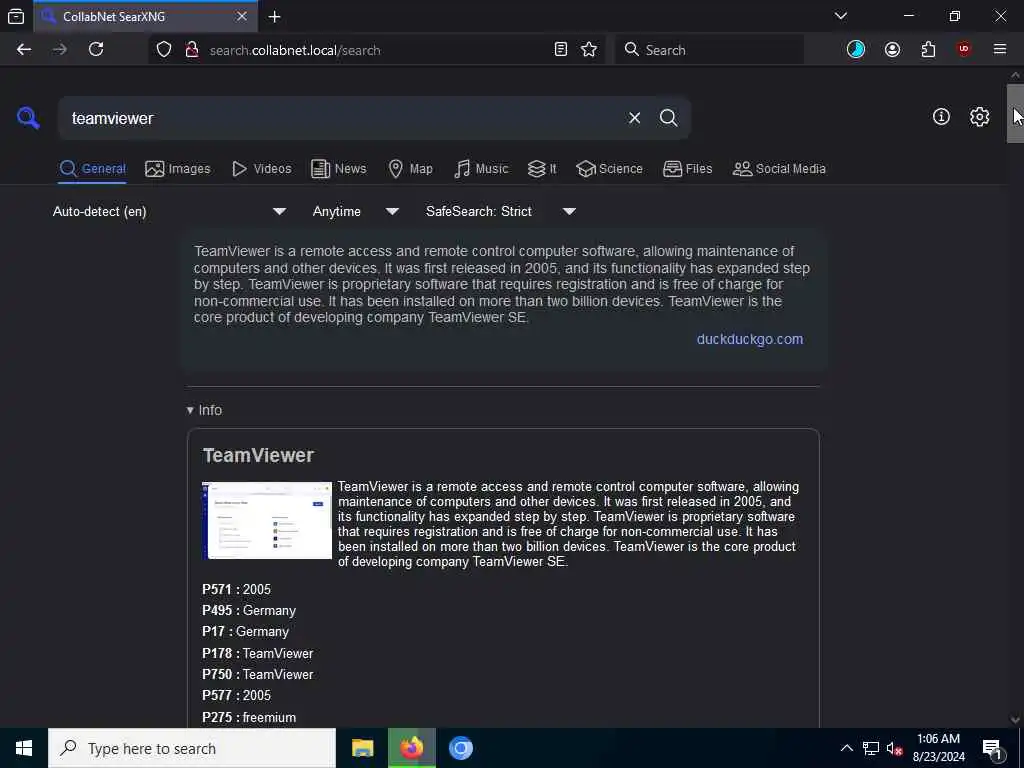
Task: Switch to the Map category
Action: pyautogui.click(x=410, y=168)
